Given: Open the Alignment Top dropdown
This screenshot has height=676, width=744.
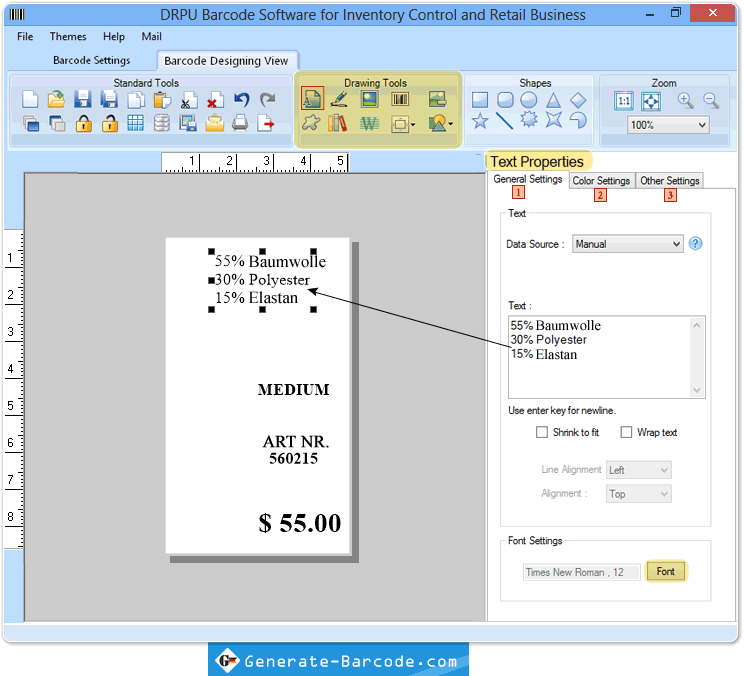Looking at the screenshot, I should tap(638, 494).
